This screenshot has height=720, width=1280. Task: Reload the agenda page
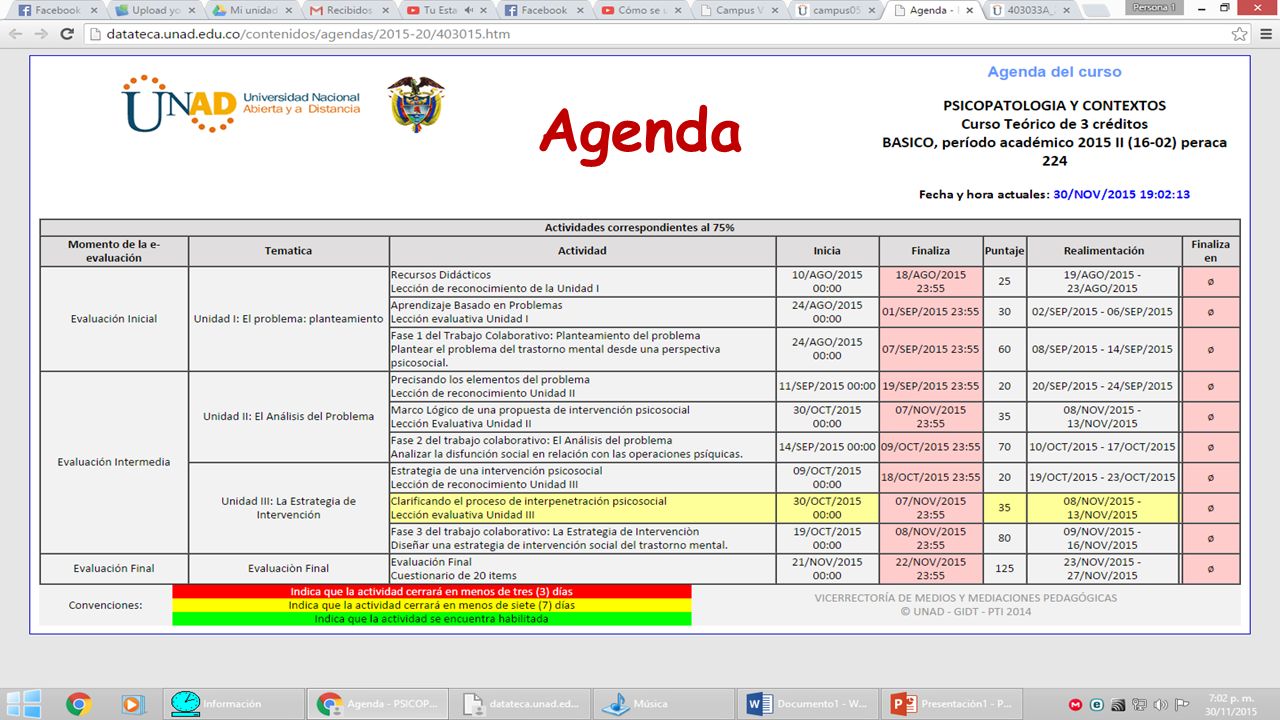tap(67, 33)
